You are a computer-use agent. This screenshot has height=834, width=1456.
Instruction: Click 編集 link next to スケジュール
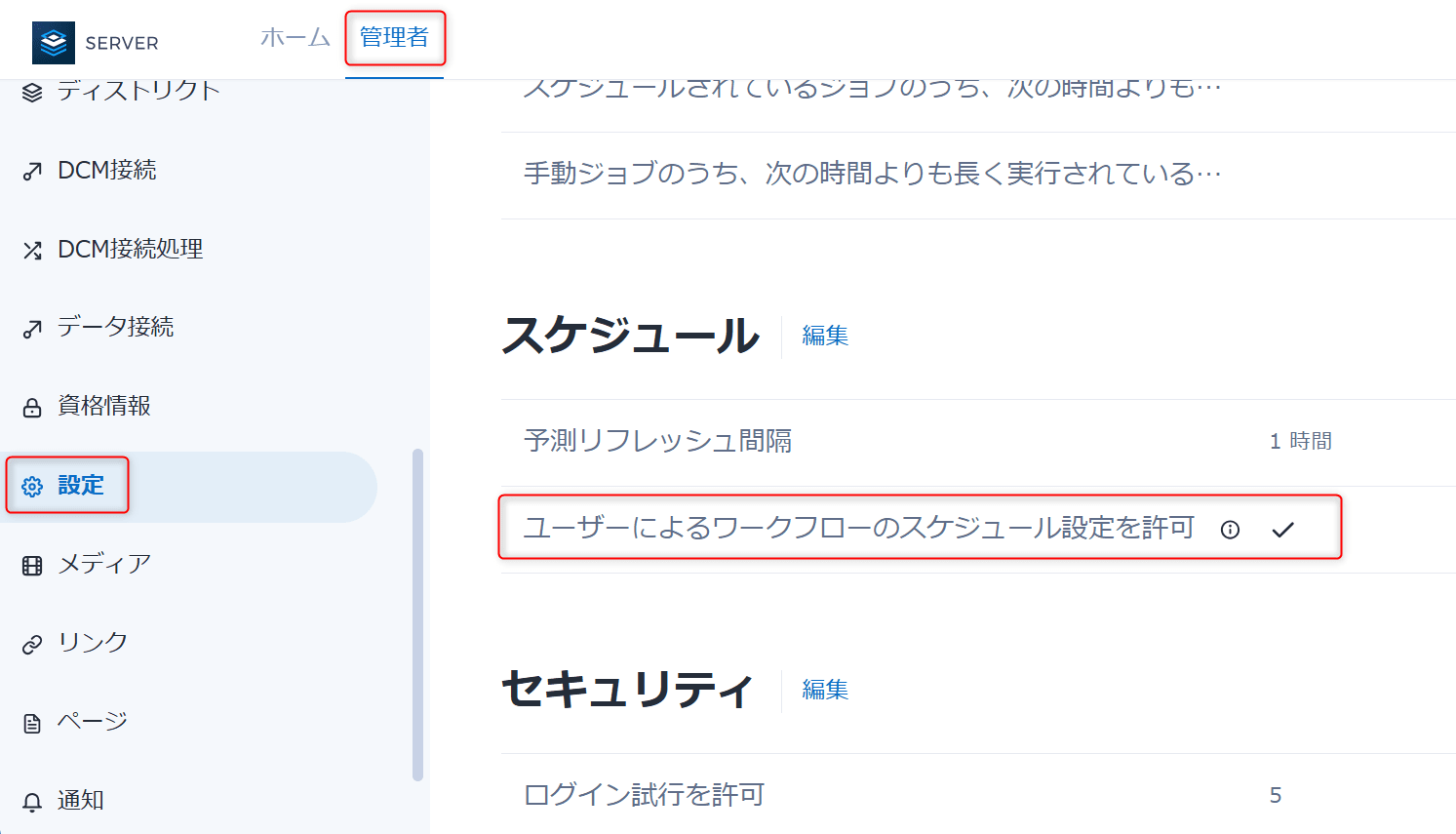(x=825, y=336)
